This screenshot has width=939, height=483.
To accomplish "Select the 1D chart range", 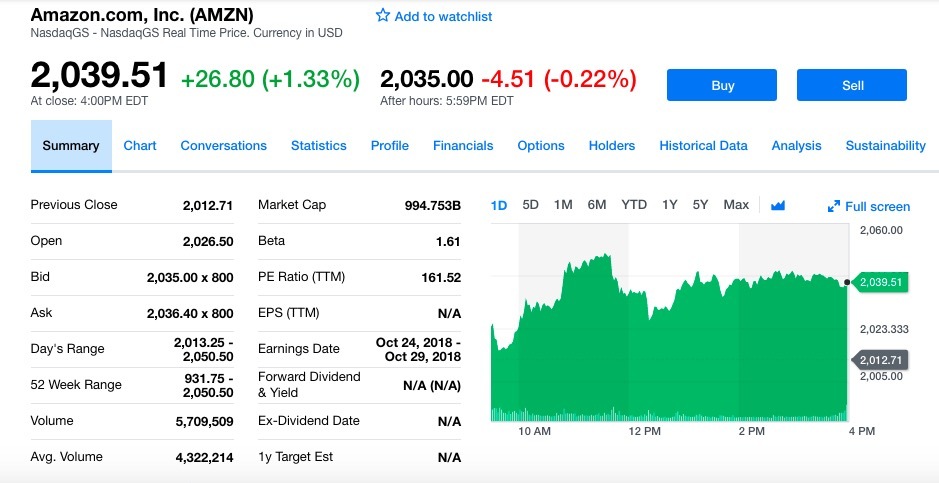I will click(x=499, y=205).
